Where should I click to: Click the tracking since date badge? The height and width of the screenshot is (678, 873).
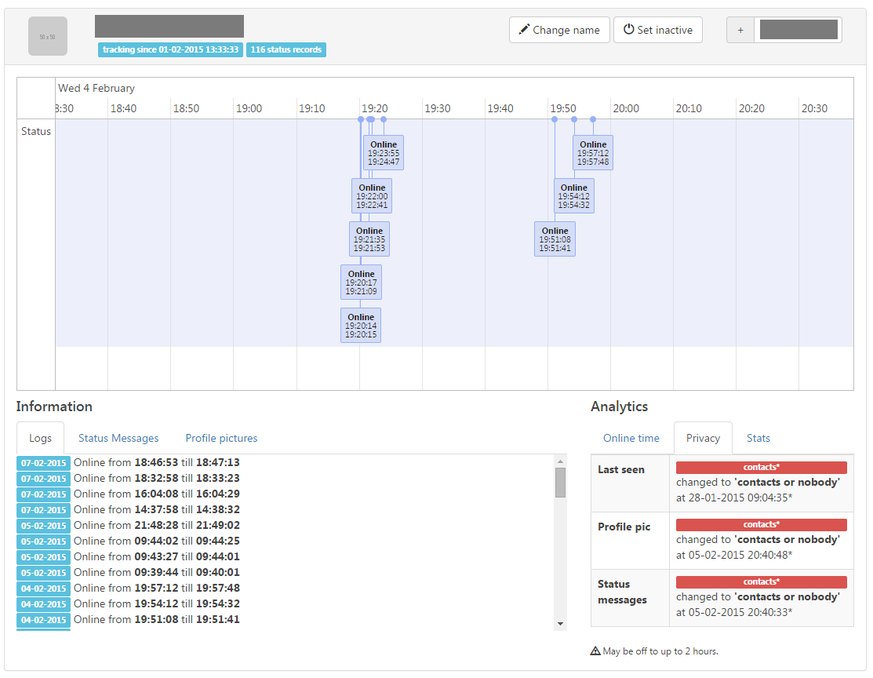[x=170, y=50]
